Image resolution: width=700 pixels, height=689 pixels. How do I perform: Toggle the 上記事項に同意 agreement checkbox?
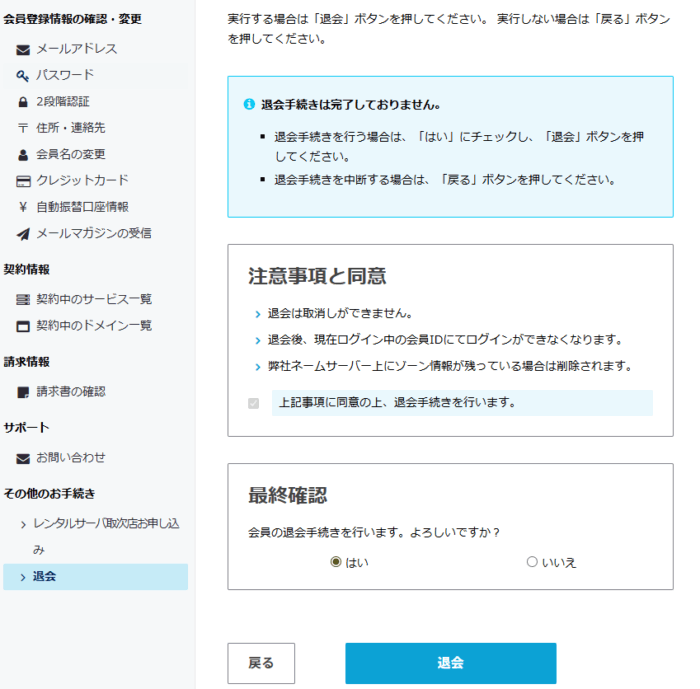(x=253, y=403)
